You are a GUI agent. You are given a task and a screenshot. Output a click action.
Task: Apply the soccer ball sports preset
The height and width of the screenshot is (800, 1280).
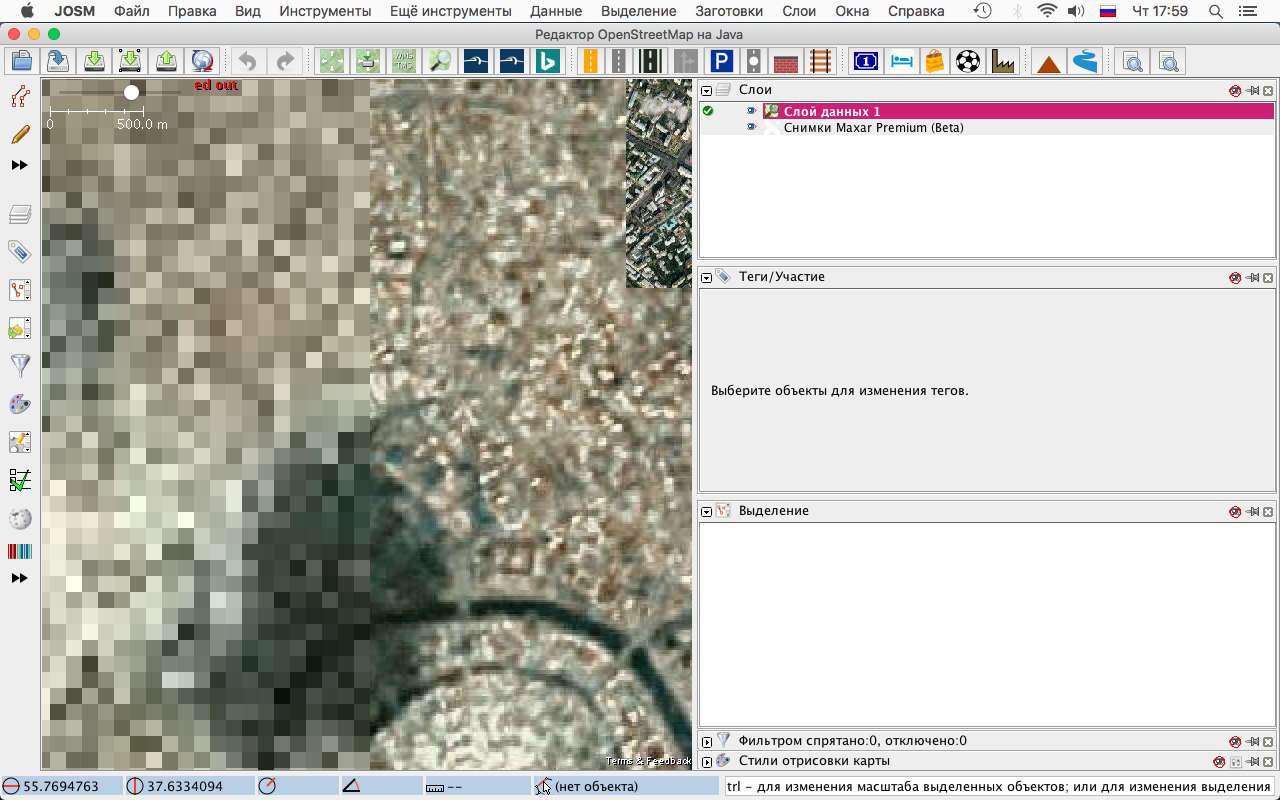pos(968,61)
